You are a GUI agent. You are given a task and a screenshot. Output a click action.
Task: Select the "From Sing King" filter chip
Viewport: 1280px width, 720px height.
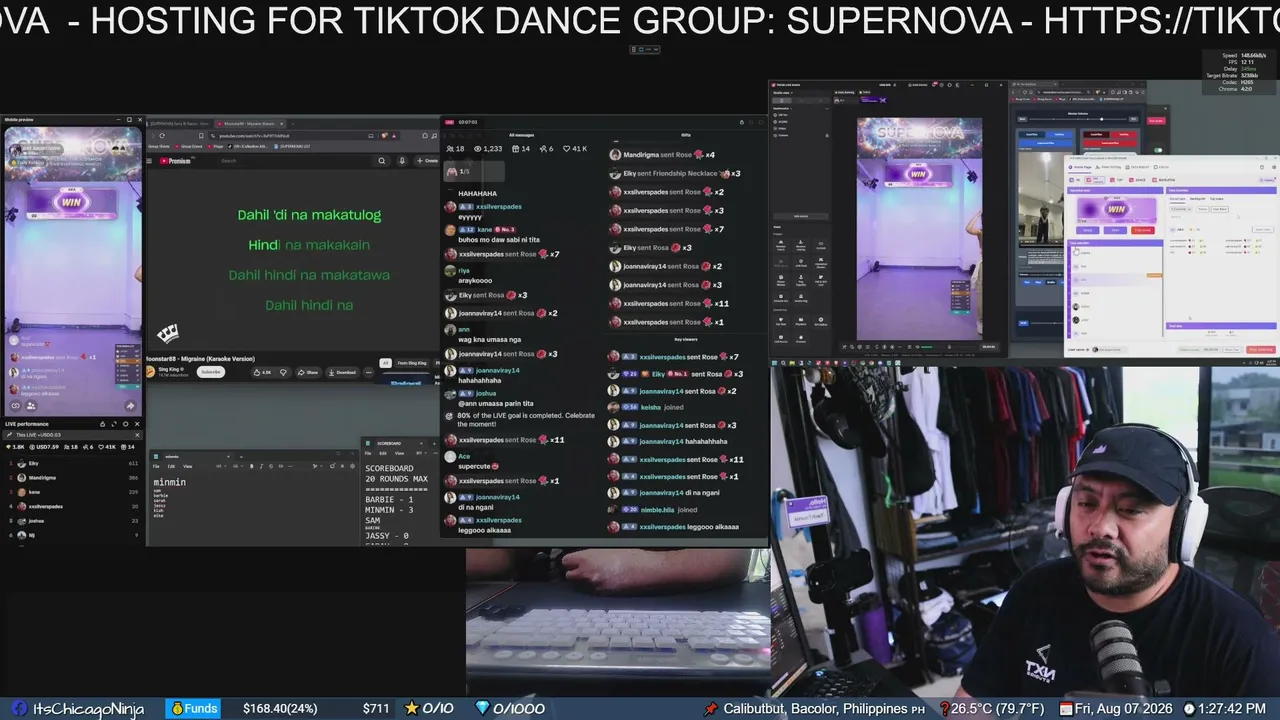click(x=412, y=363)
